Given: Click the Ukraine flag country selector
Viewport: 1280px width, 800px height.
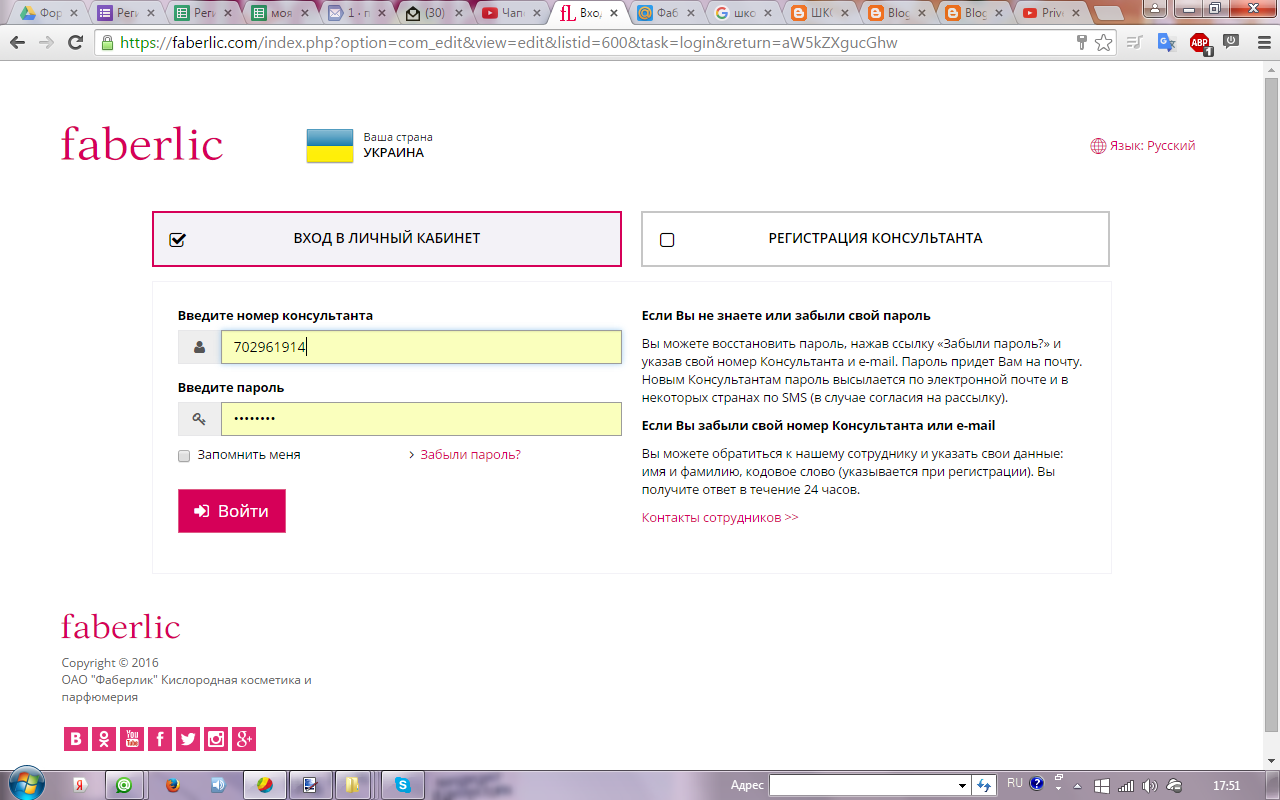Looking at the screenshot, I should [x=329, y=145].
